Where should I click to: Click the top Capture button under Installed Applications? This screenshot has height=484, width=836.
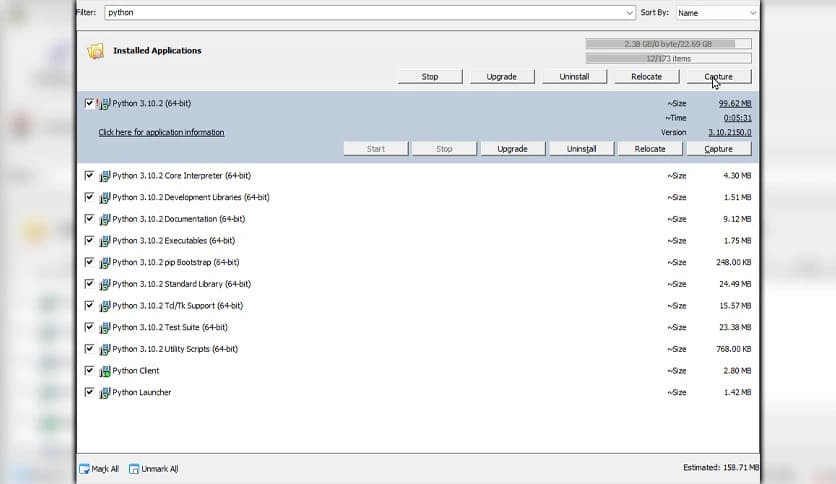719,77
